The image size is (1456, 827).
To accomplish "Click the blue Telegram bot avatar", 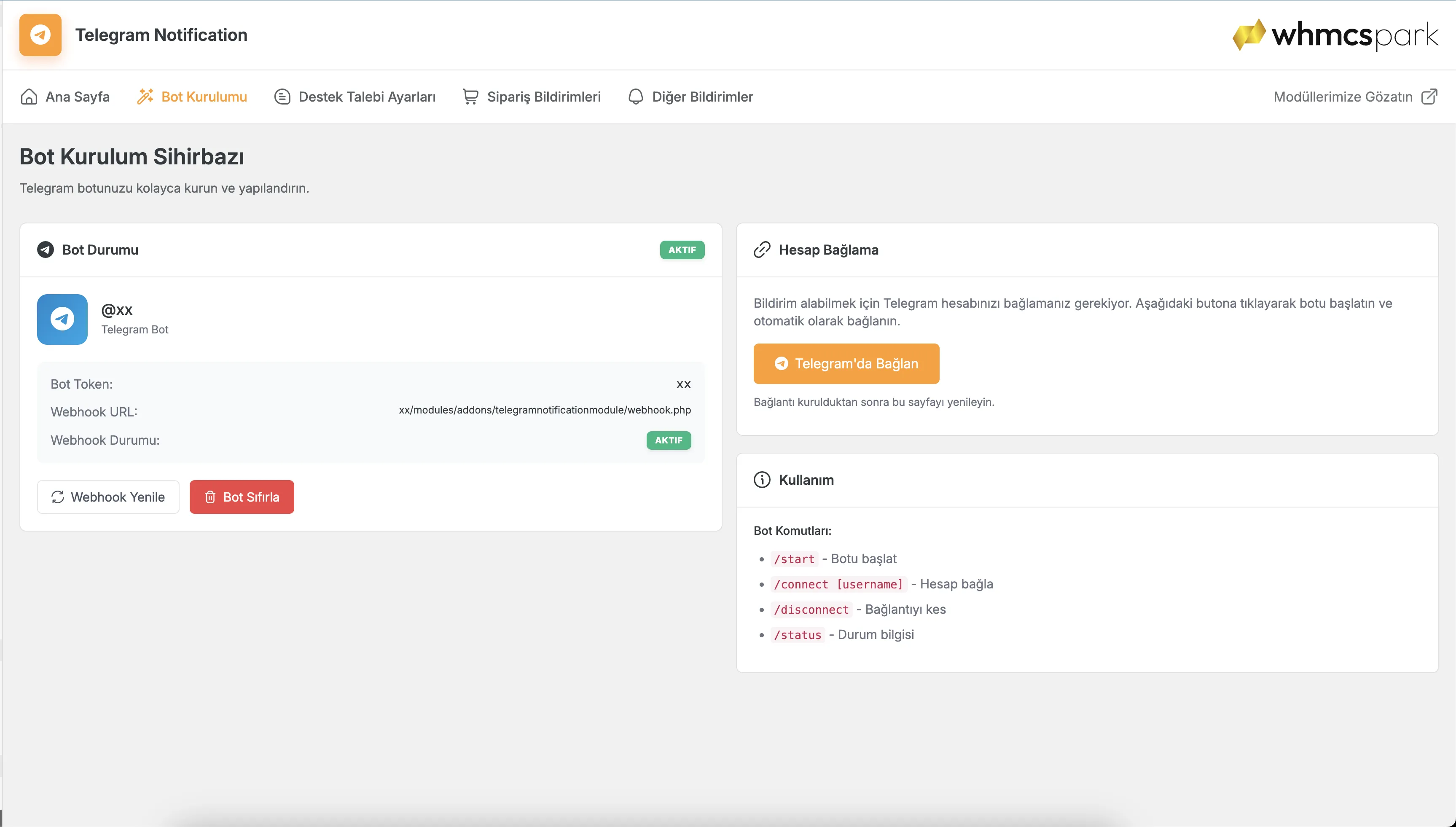I will (62, 319).
